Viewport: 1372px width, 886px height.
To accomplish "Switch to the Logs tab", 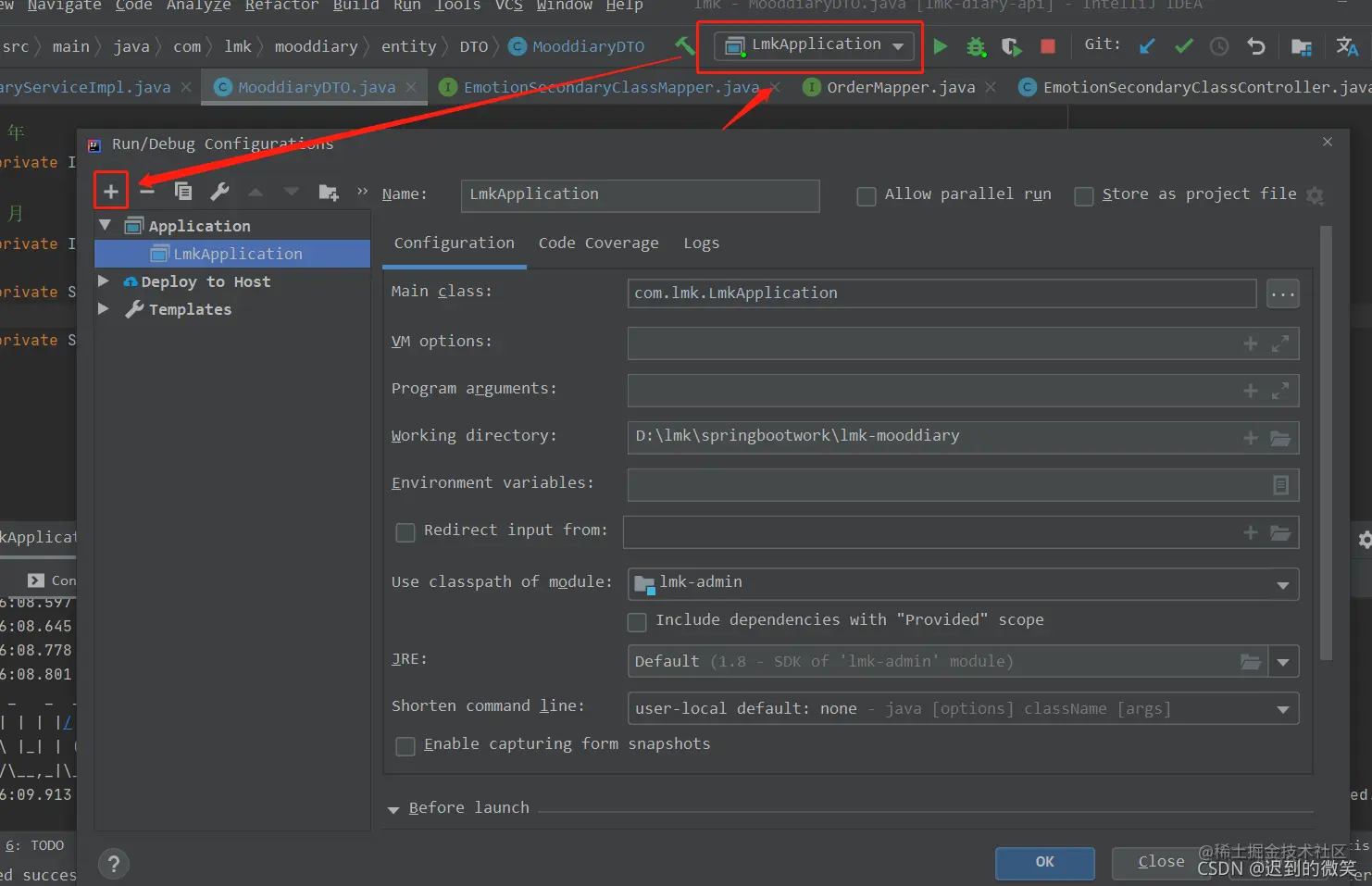I will click(701, 243).
